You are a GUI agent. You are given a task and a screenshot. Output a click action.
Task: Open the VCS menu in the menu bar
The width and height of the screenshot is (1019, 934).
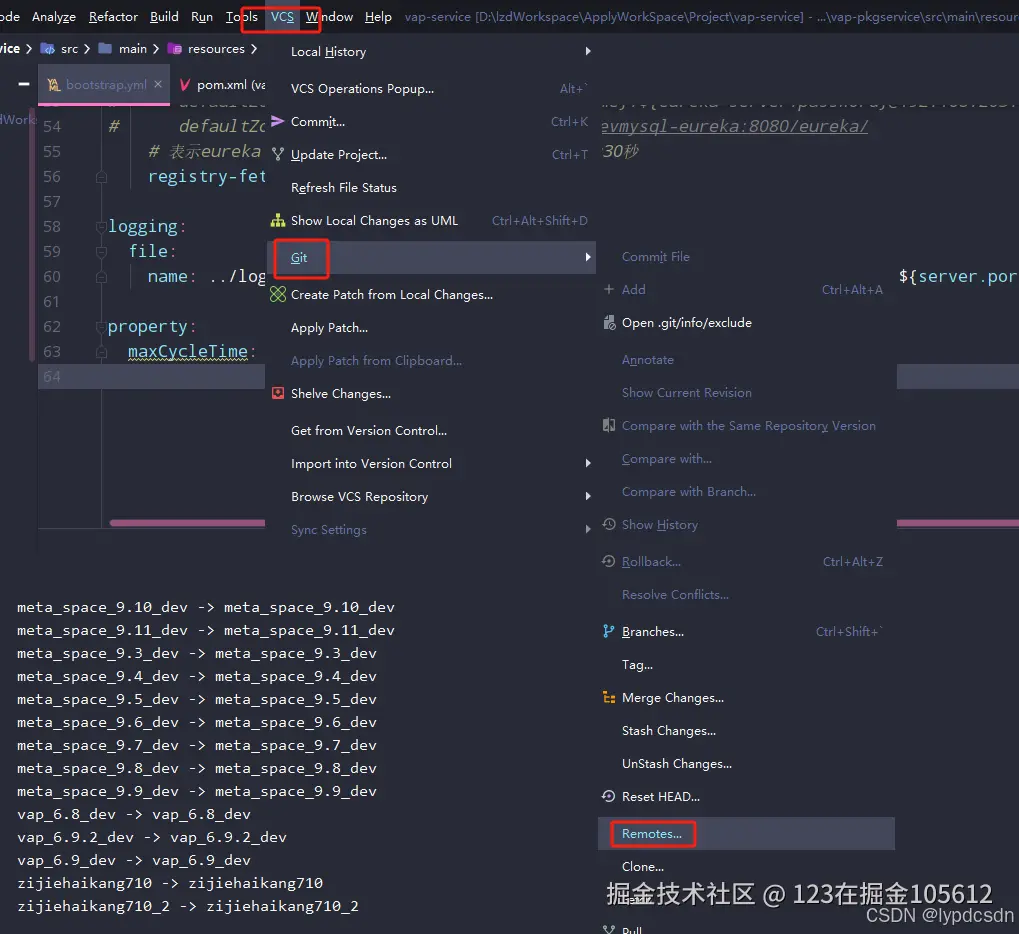[282, 16]
